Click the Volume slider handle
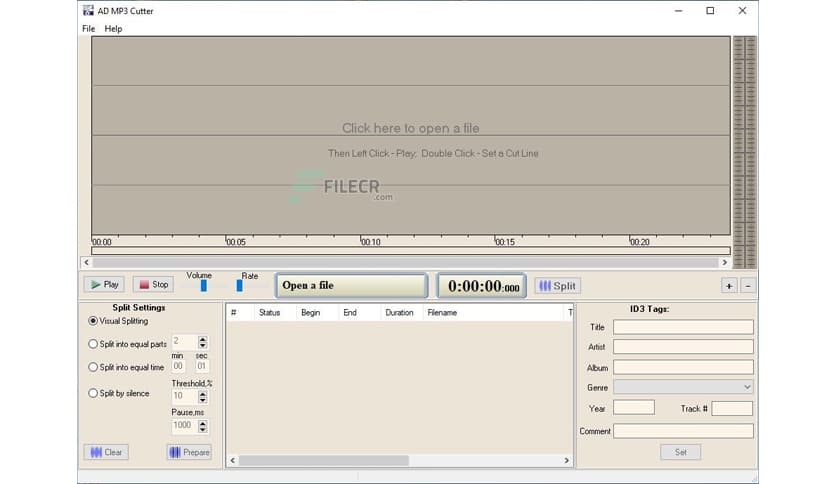This screenshot has height=484, width=836. (x=204, y=286)
